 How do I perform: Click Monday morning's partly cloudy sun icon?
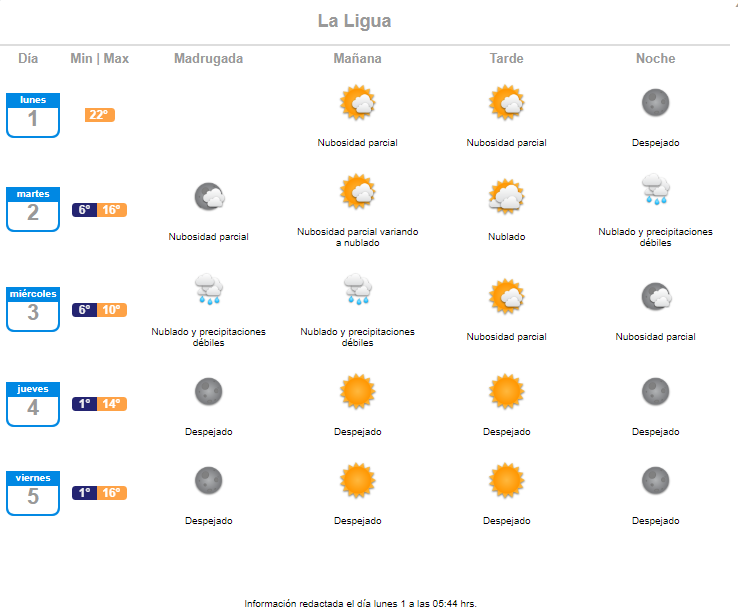(x=358, y=103)
